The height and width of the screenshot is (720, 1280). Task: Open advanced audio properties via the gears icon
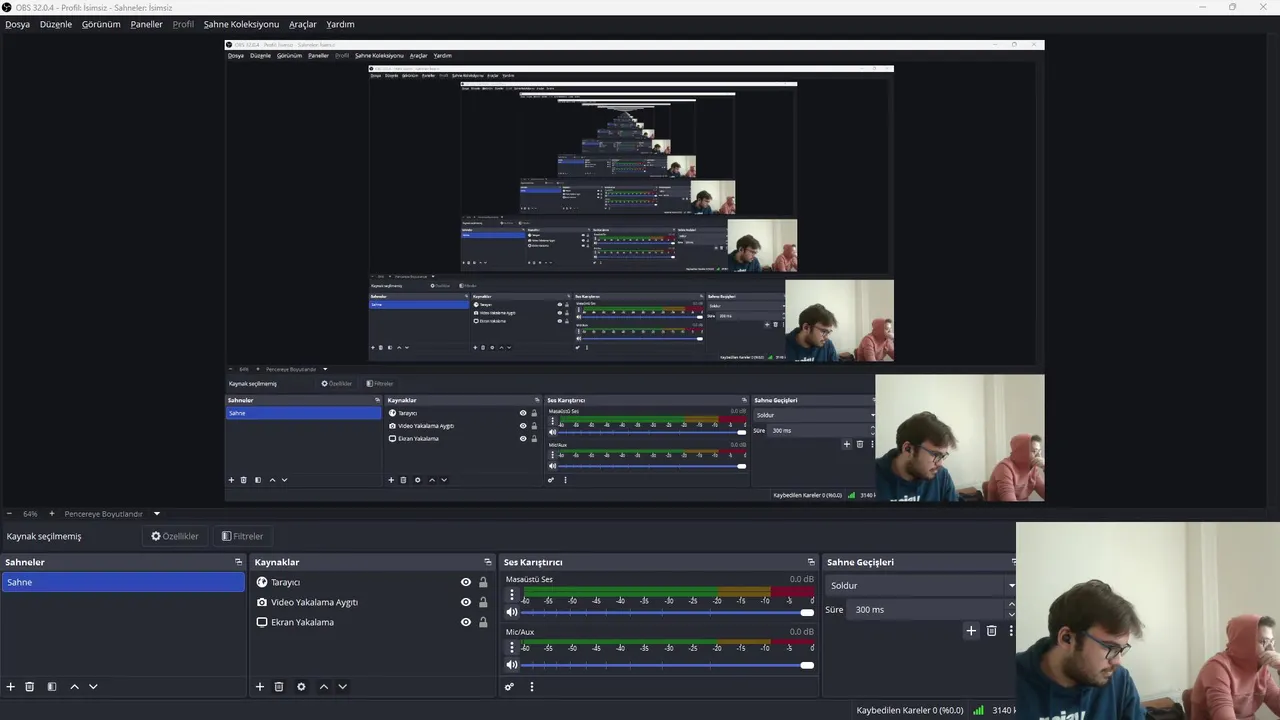[509, 687]
